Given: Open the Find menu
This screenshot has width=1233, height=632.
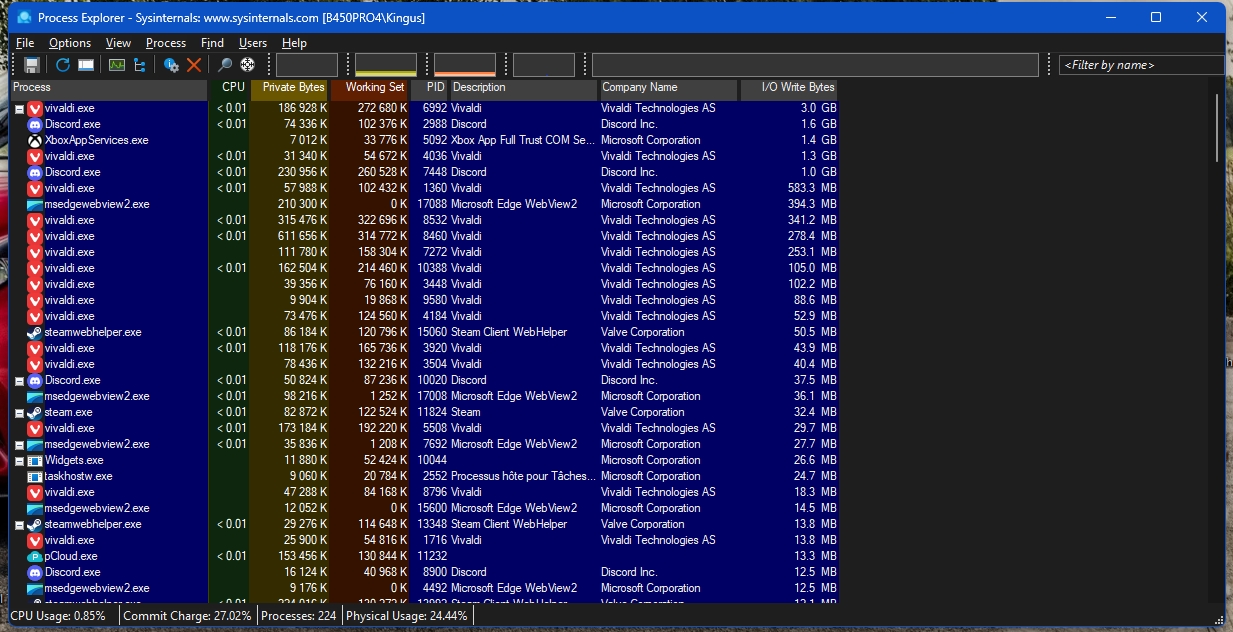Looking at the screenshot, I should (x=212, y=43).
